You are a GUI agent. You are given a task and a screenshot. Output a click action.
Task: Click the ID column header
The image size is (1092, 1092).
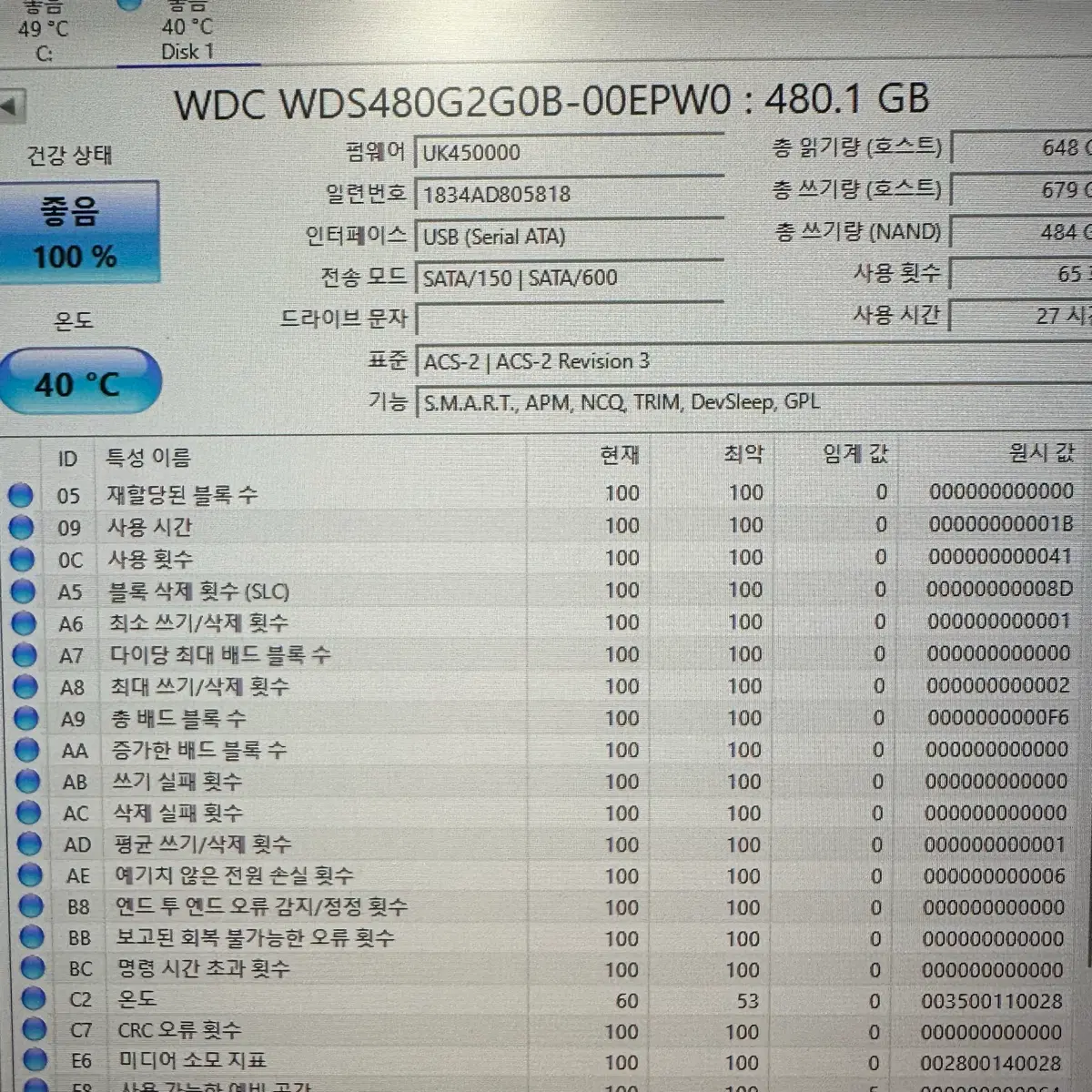coord(68,459)
